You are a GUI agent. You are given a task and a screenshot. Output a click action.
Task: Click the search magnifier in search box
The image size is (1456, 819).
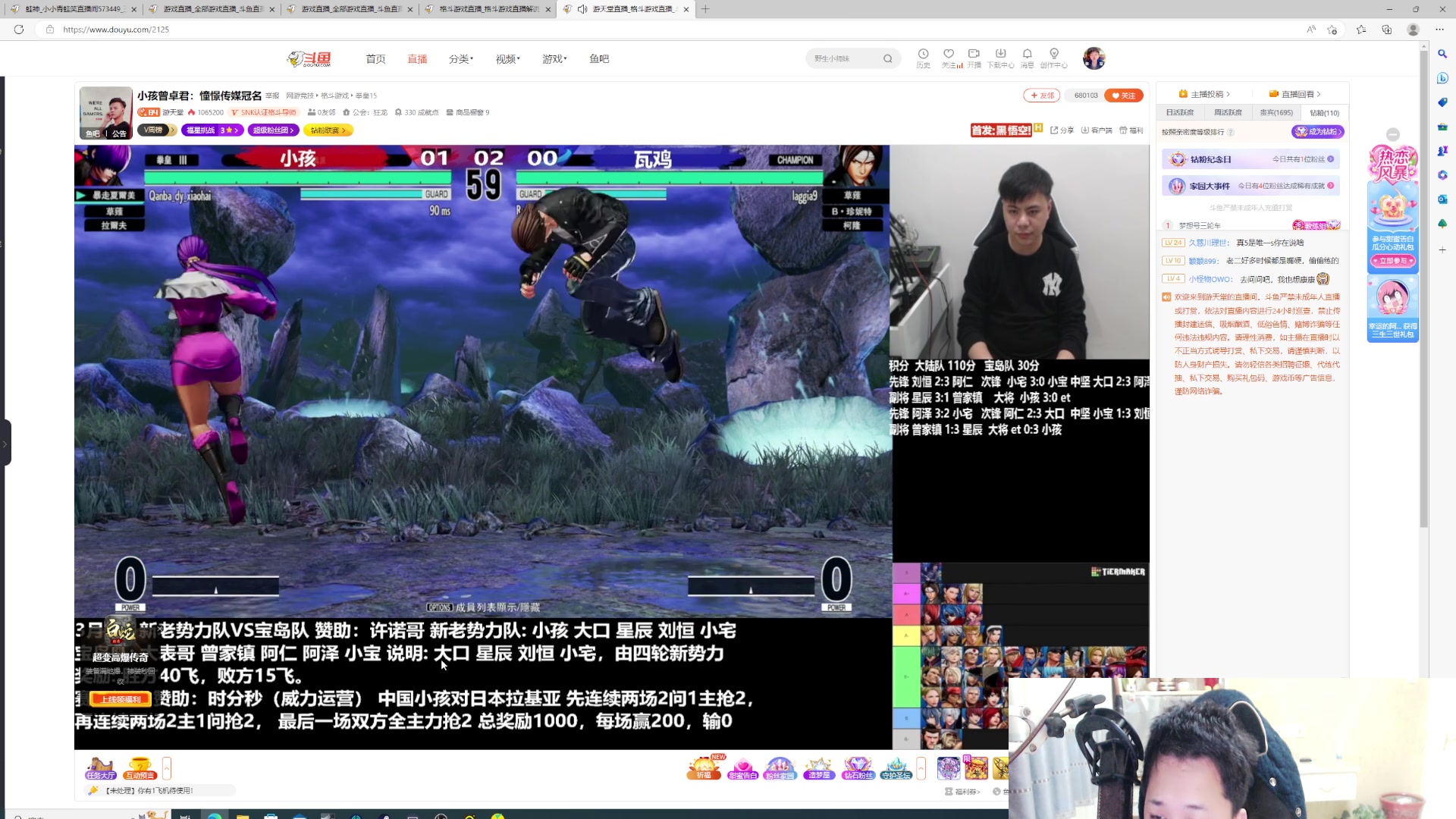[x=887, y=58]
